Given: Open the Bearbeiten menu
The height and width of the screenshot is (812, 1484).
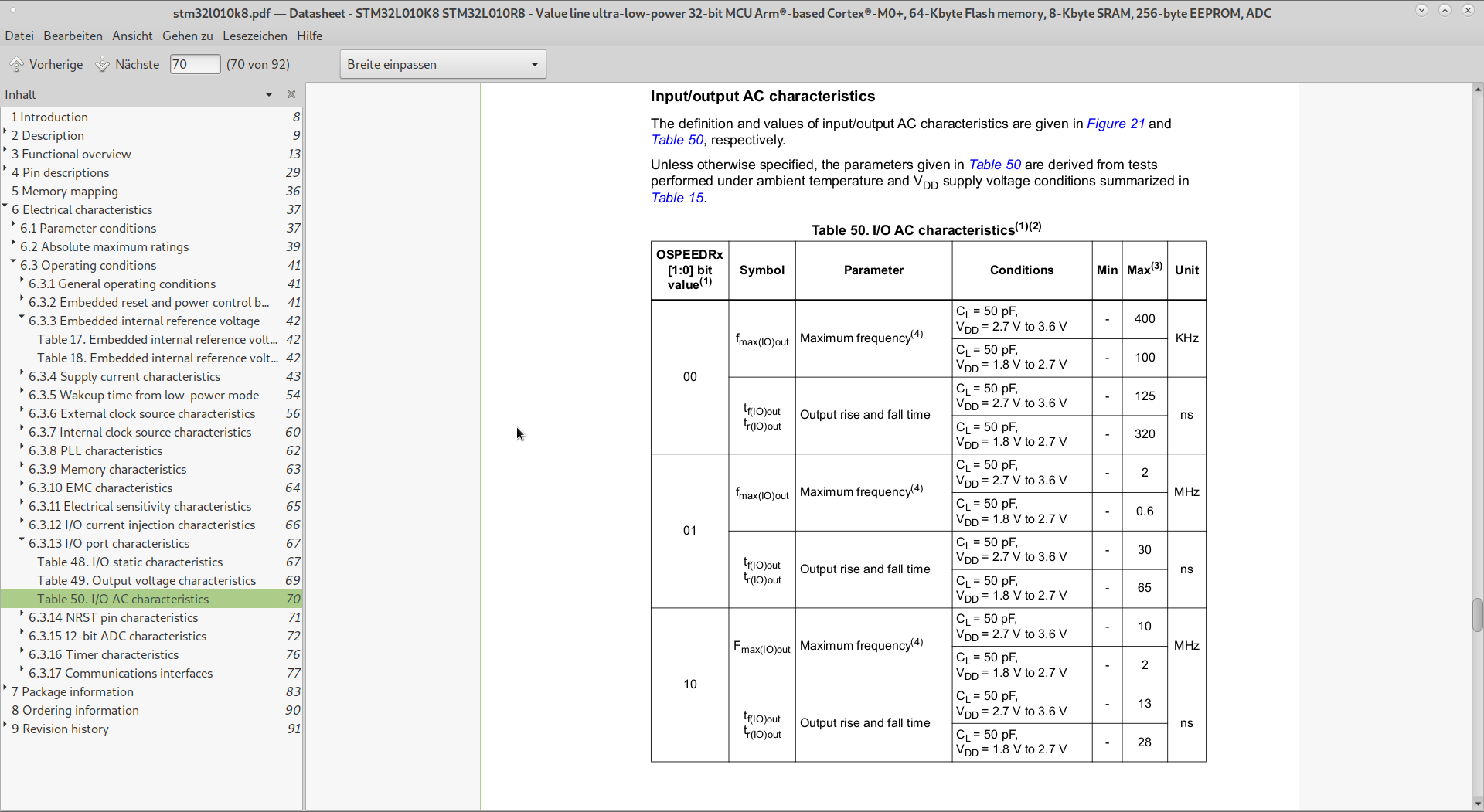Looking at the screenshot, I should (73, 36).
